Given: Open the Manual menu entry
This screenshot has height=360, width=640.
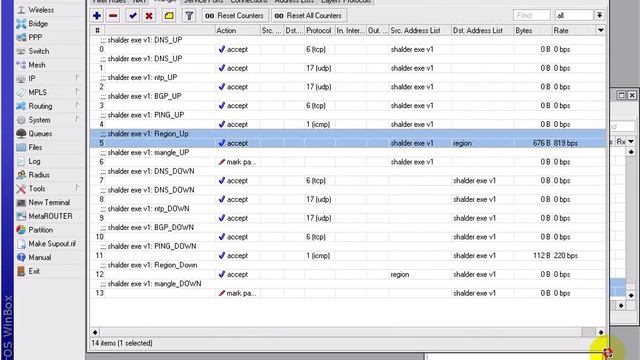Looking at the screenshot, I should [40, 258].
